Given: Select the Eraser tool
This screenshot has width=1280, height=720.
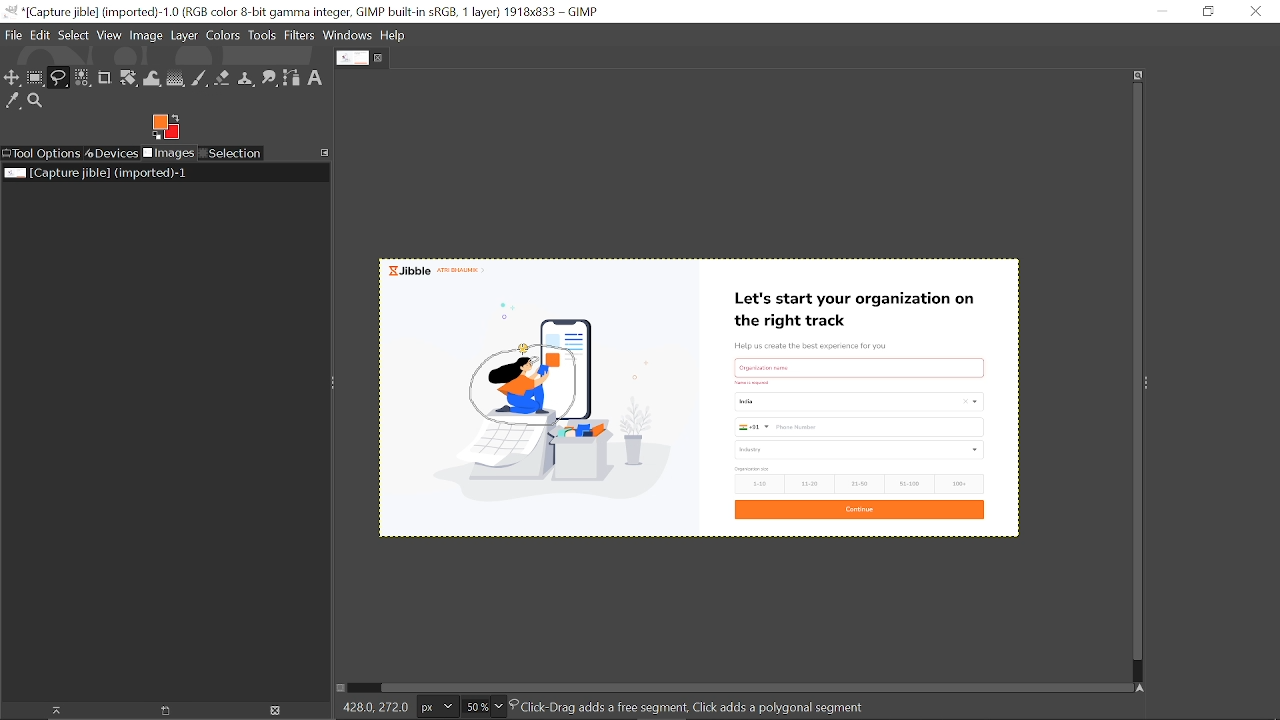Looking at the screenshot, I should (223, 79).
